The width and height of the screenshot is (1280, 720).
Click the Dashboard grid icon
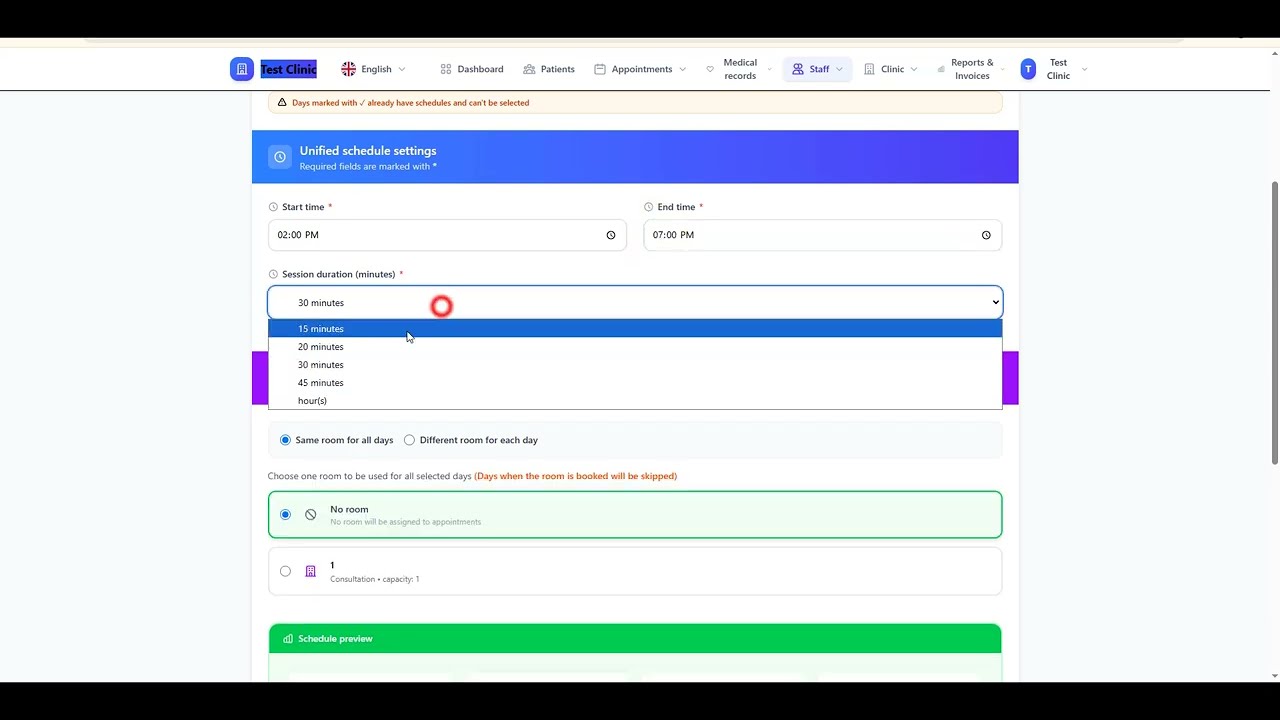tap(446, 69)
